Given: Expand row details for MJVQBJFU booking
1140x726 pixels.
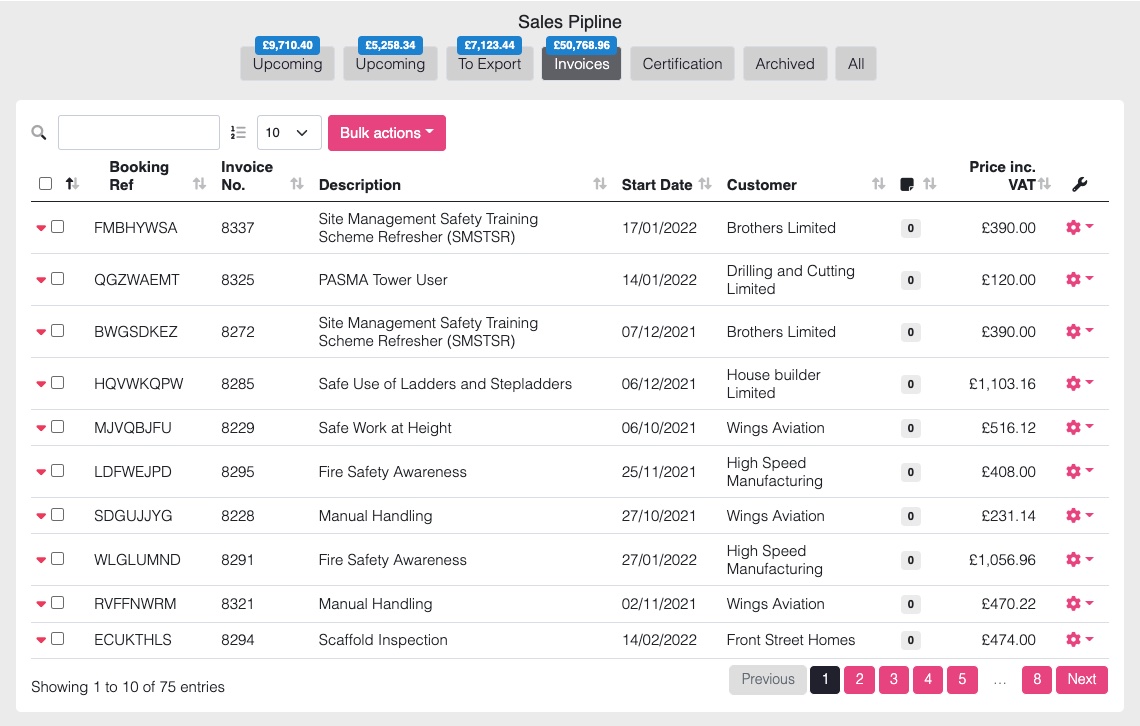Looking at the screenshot, I should click(x=41, y=428).
